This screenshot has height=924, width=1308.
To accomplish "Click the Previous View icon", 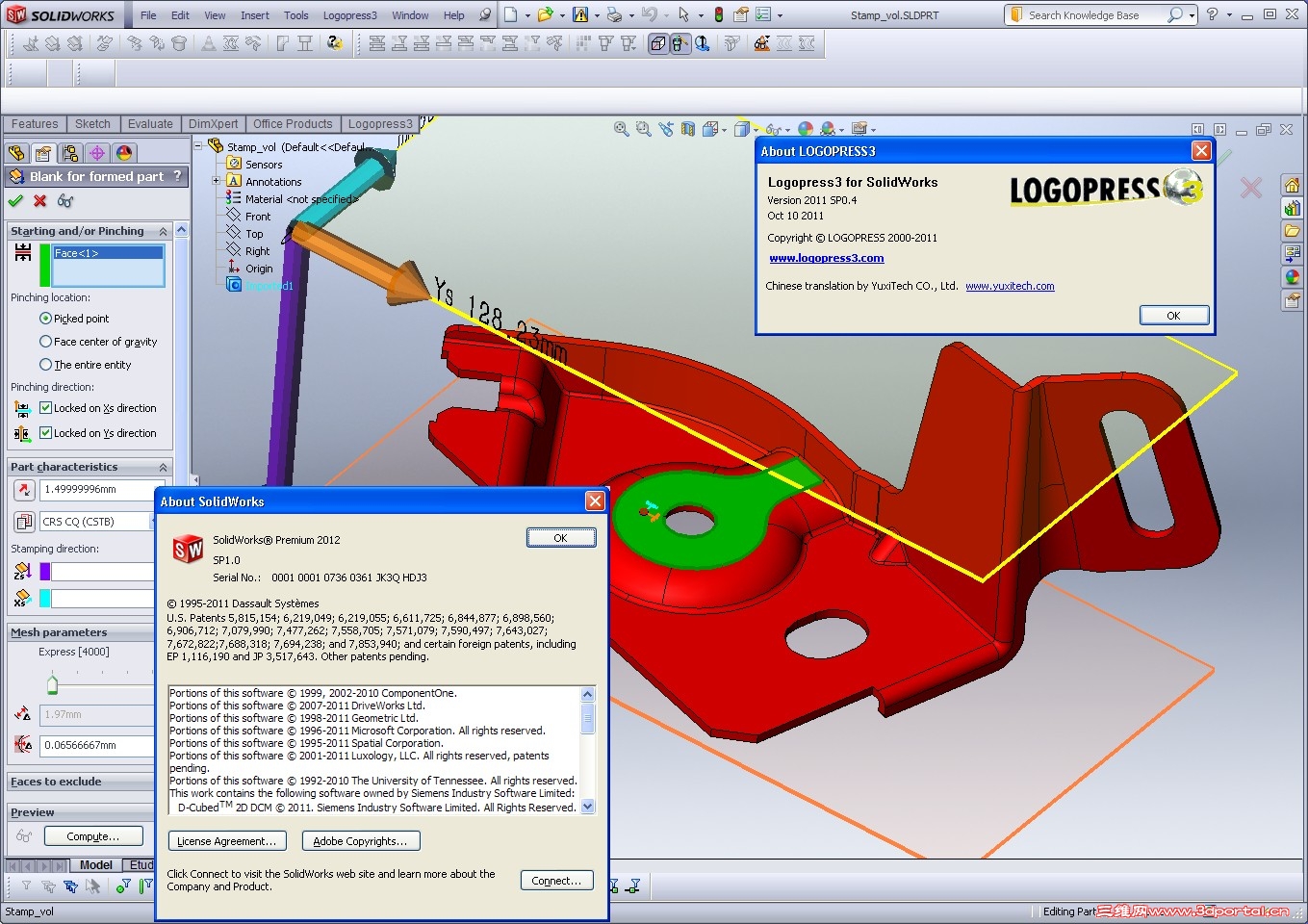I will pyautogui.click(x=666, y=129).
